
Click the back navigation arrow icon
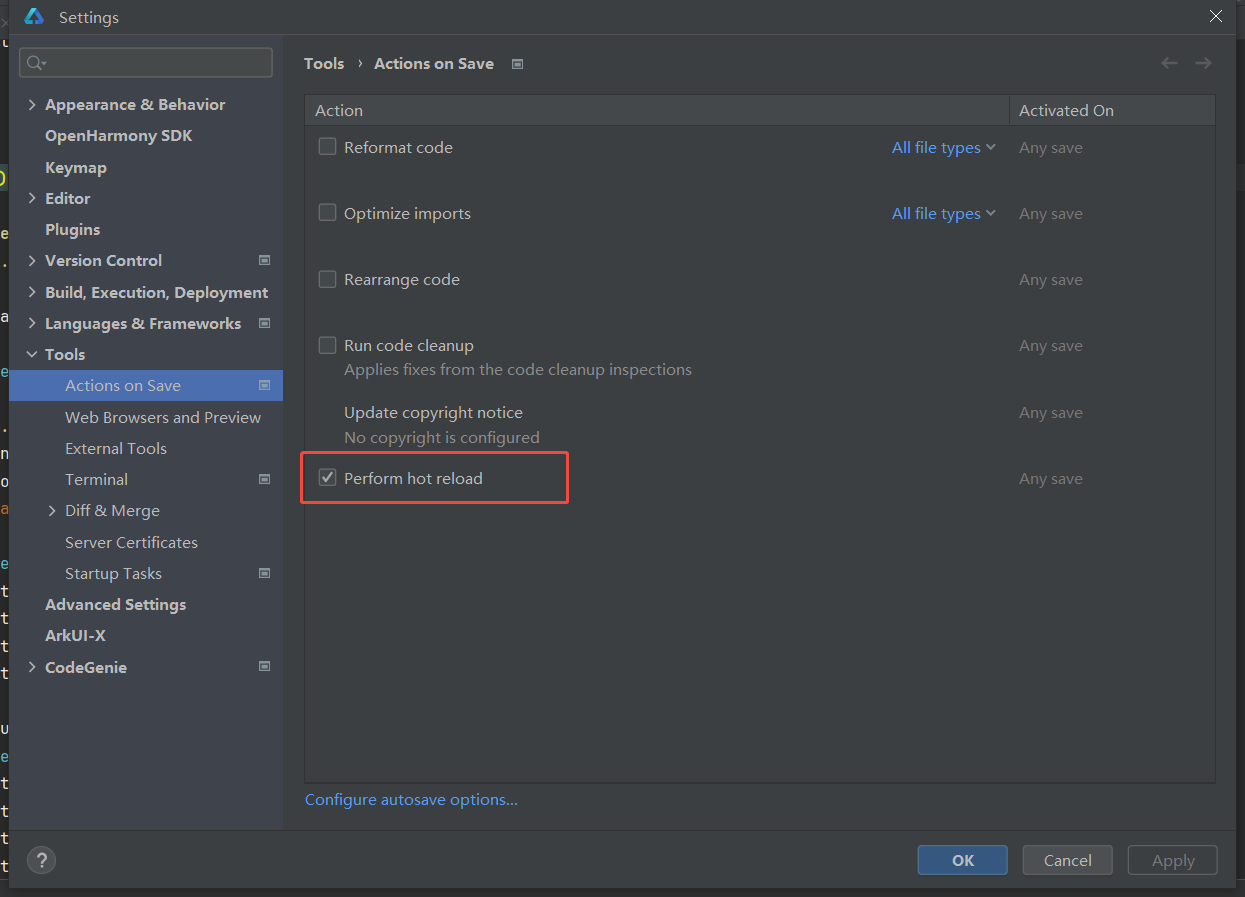1169,63
